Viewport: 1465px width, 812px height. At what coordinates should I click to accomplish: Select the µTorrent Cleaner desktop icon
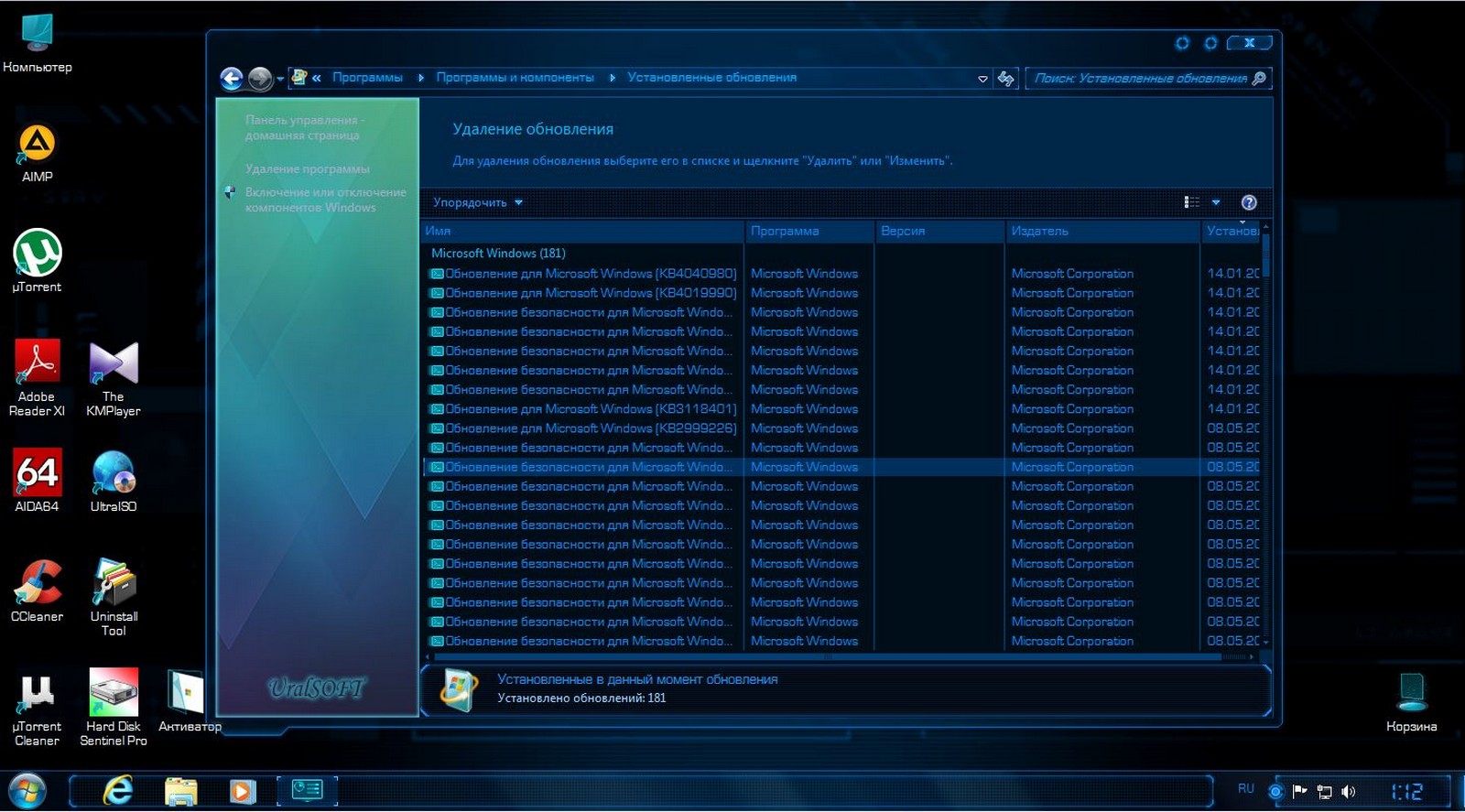pyautogui.click(x=37, y=707)
